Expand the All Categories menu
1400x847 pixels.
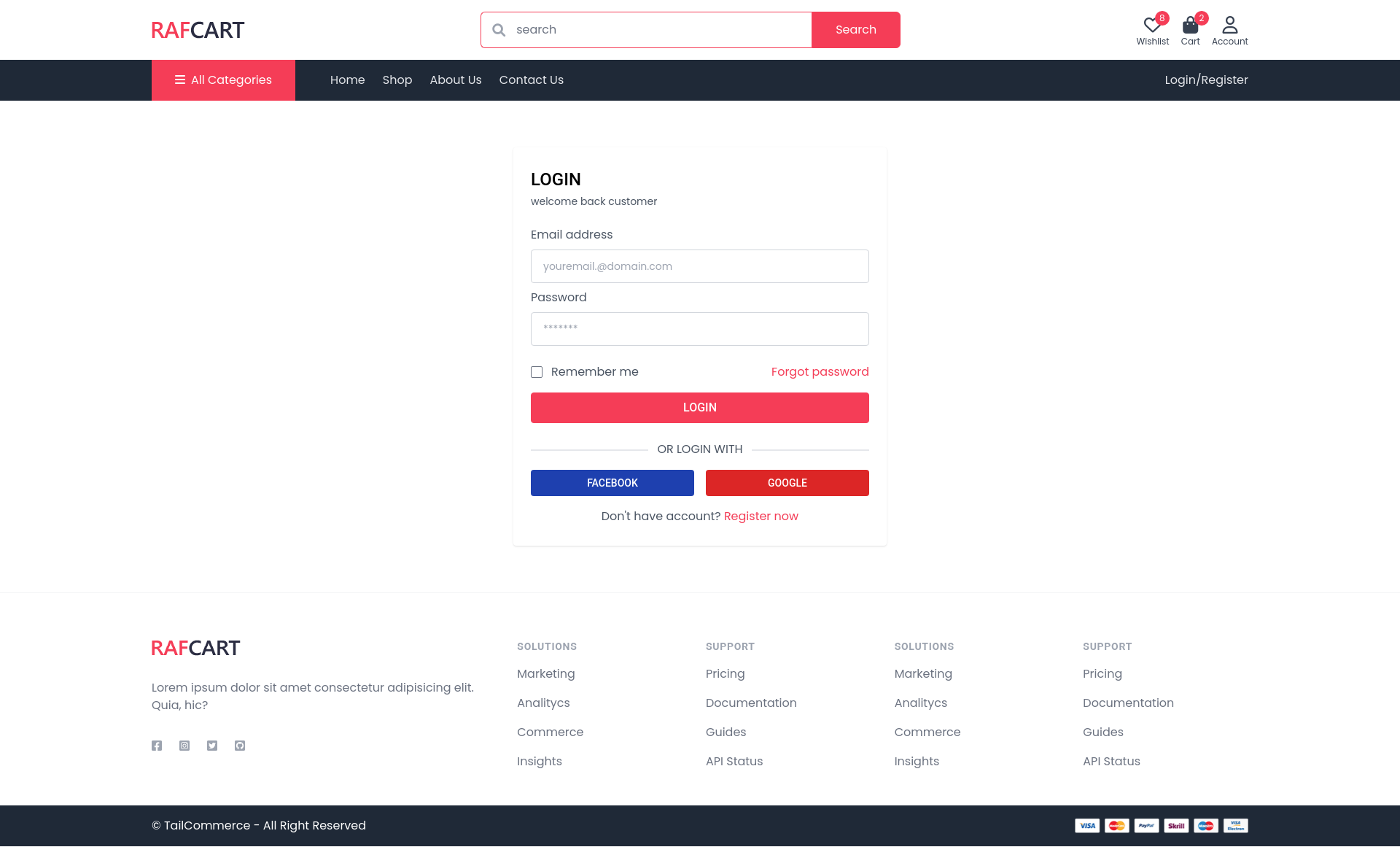pos(223,80)
